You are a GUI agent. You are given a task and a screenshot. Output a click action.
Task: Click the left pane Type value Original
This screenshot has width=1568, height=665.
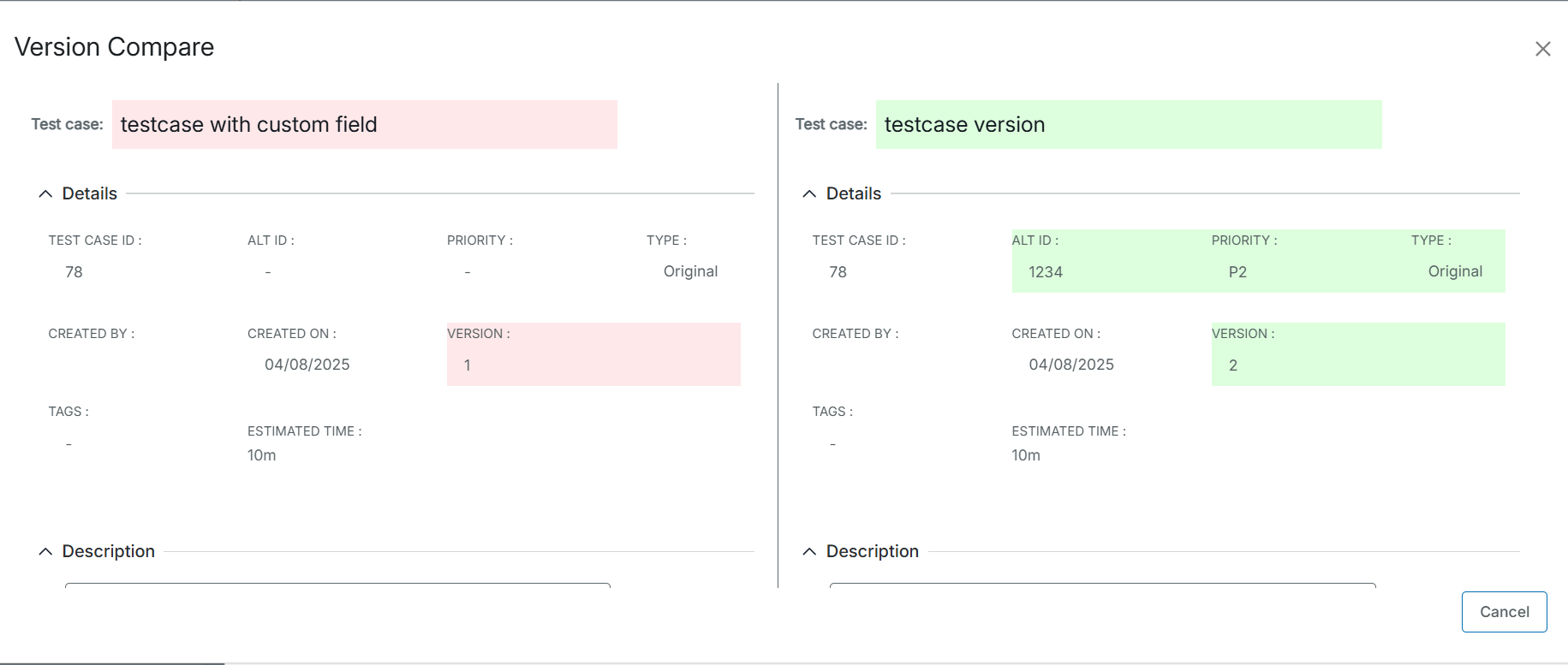coord(690,271)
